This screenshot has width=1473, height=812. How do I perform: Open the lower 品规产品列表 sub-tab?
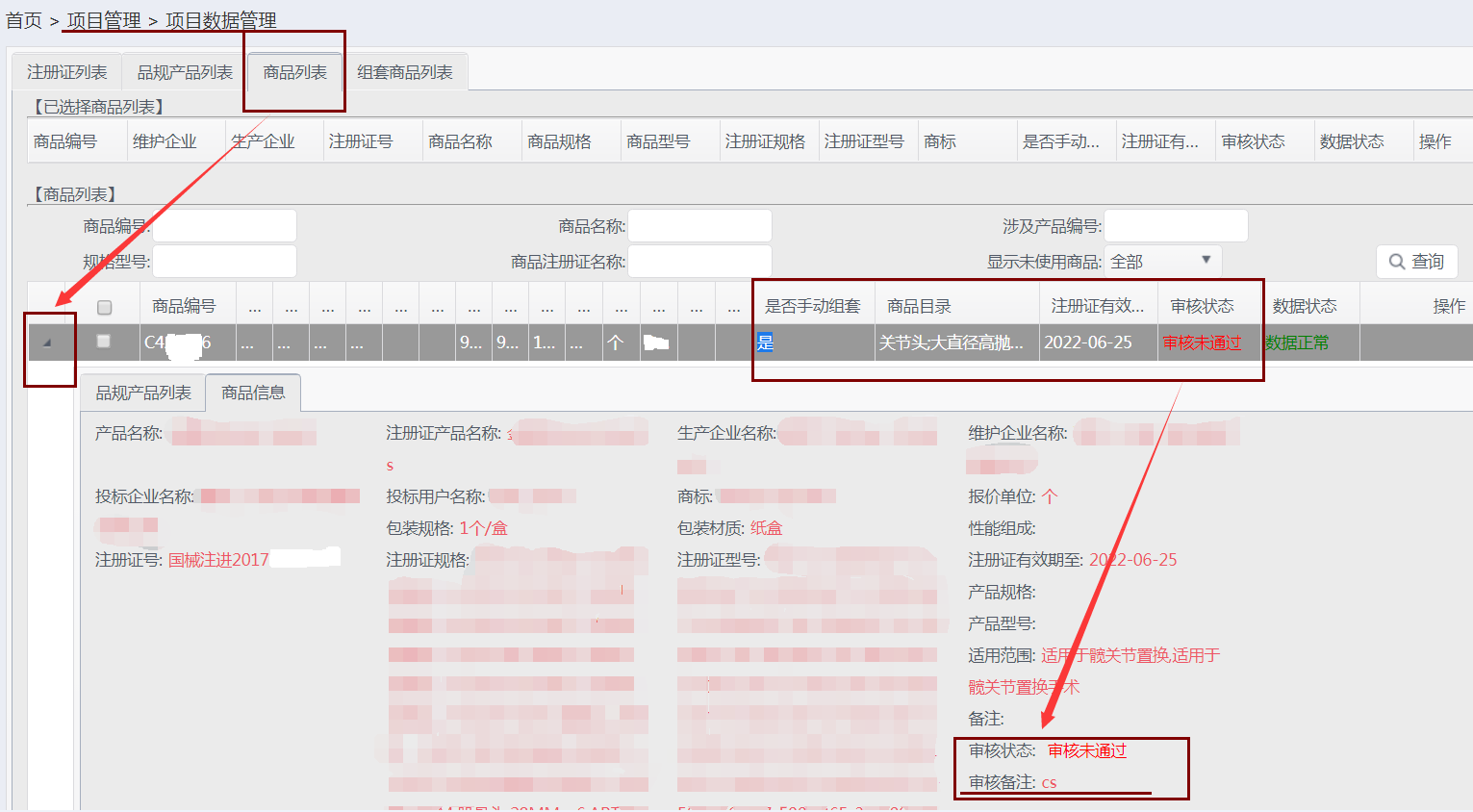[143, 393]
